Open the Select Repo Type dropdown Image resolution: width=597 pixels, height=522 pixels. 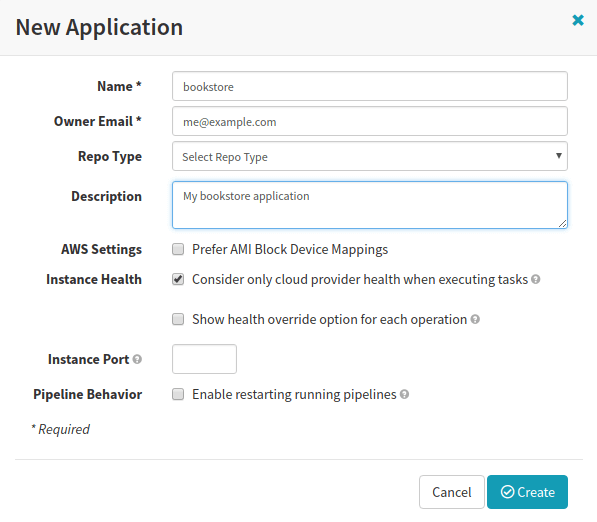[x=370, y=156]
